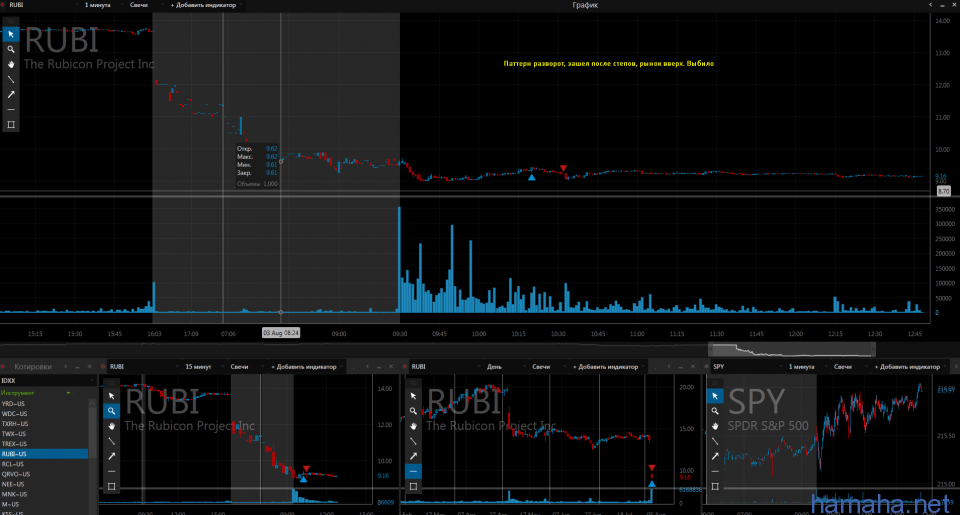
Task: Click the Котировки panel title
Action: tap(33, 367)
